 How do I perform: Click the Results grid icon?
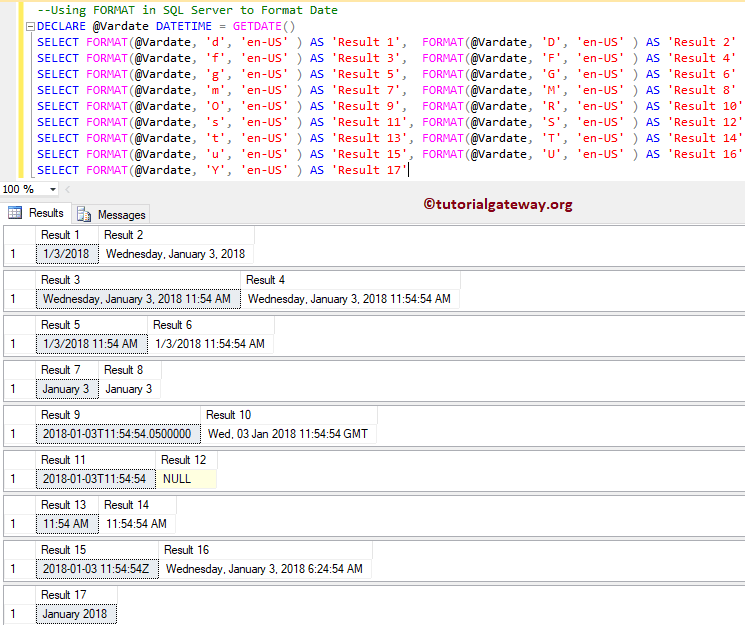(15, 212)
